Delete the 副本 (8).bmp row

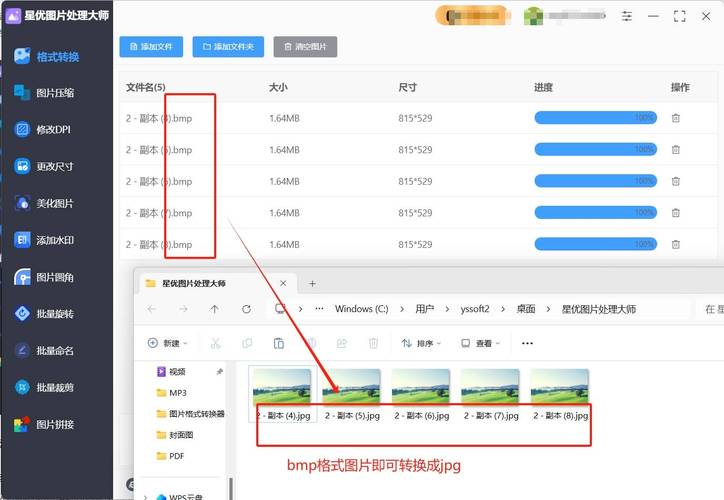click(x=676, y=244)
